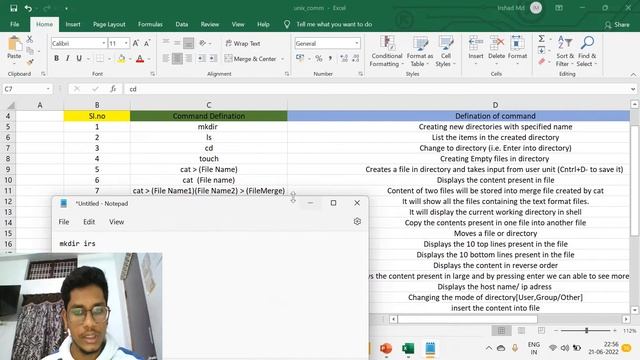The width and height of the screenshot is (640, 360).
Task: Click the AutoSum sigma icon
Action: point(542,39)
